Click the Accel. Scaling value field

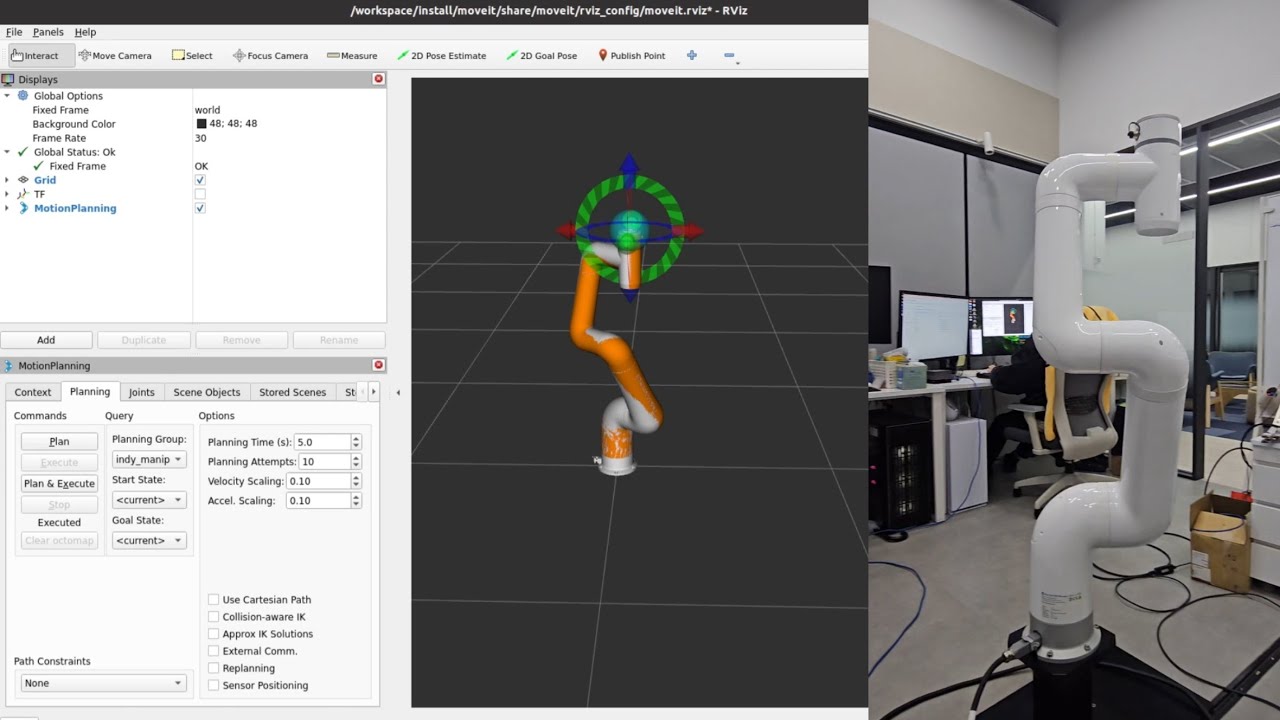coord(318,500)
